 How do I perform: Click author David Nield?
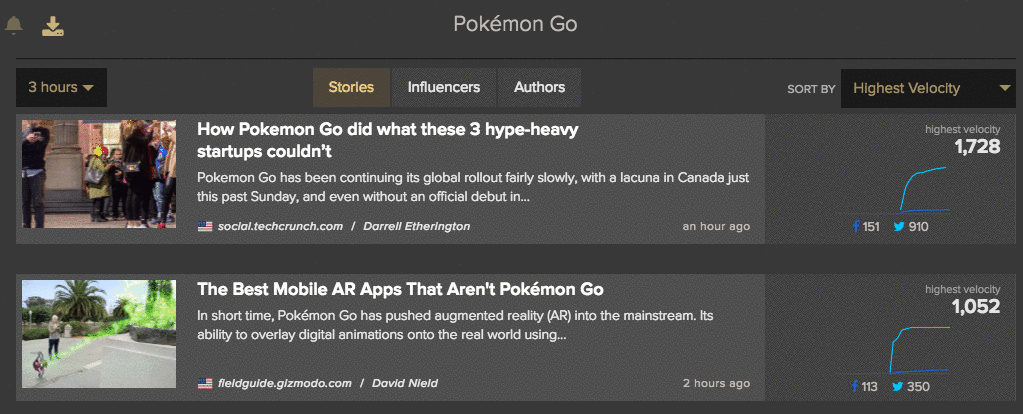[405, 383]
